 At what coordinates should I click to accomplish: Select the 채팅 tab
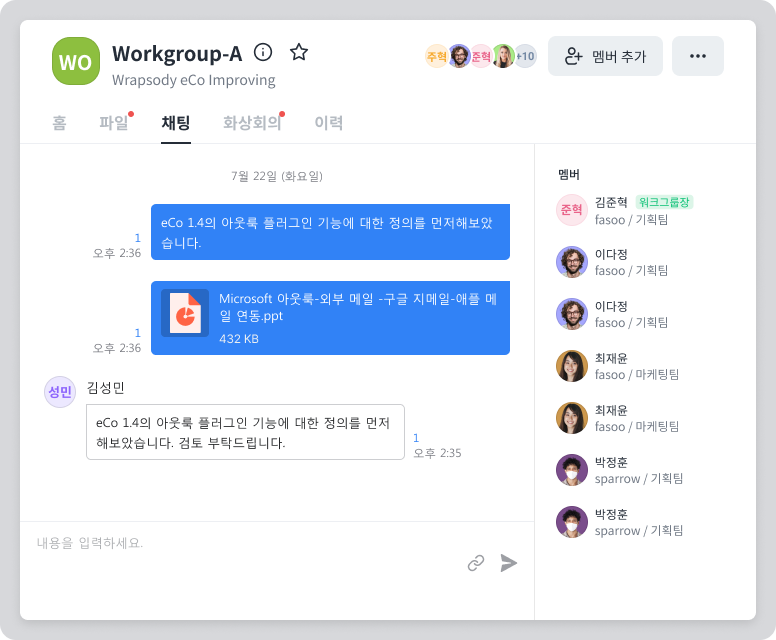tap(176, 122)
